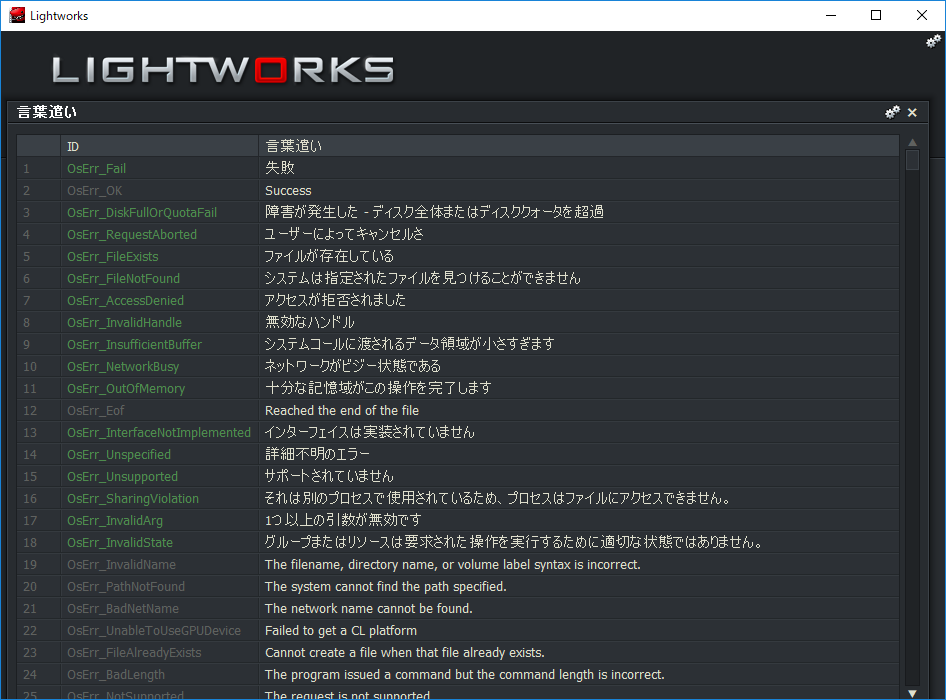
Task: Select OsErr_Unspecified entry
Action: pyautogui.click(x=159, y=455)
